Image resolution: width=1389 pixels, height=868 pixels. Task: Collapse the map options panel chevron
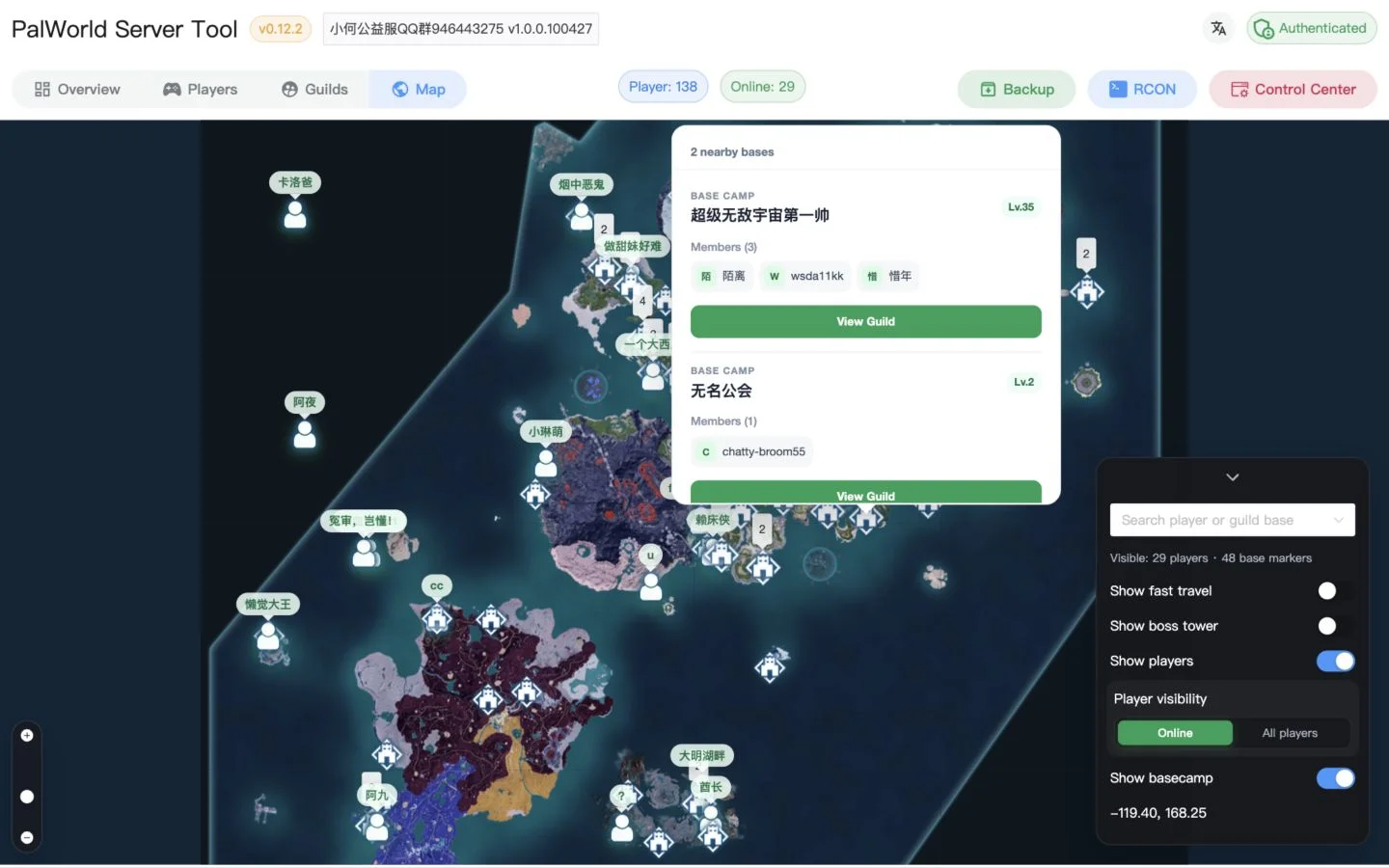click(1233, 477)
